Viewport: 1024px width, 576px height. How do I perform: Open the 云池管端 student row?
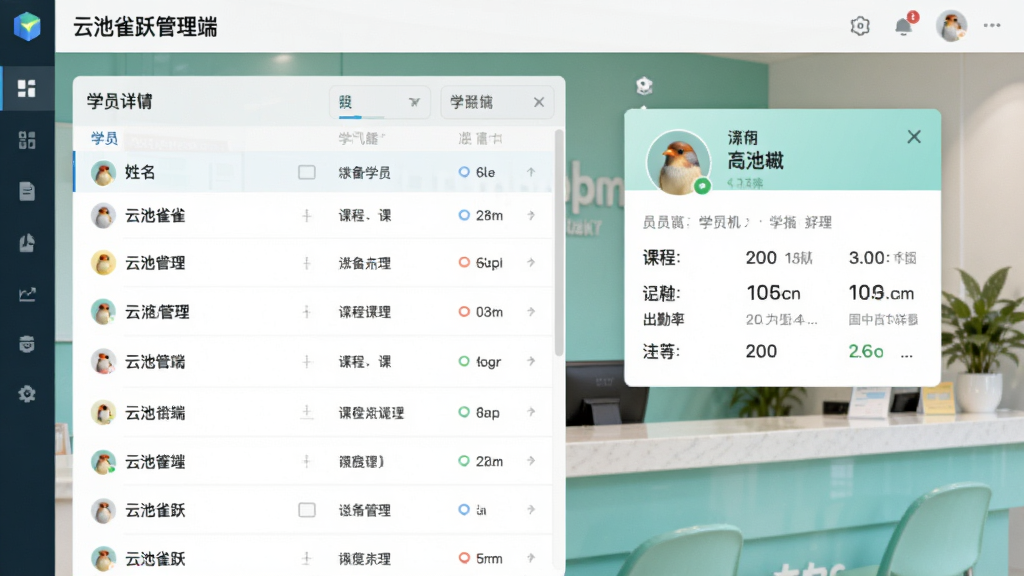[x=313, y=361]
